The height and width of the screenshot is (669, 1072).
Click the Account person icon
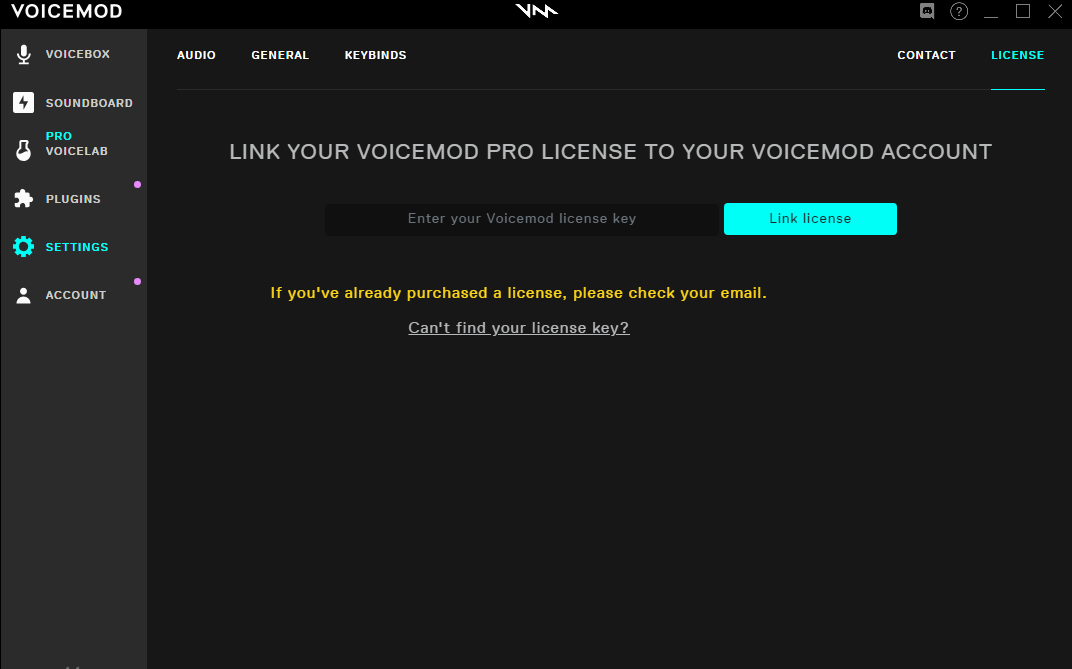tap(23, 295)
